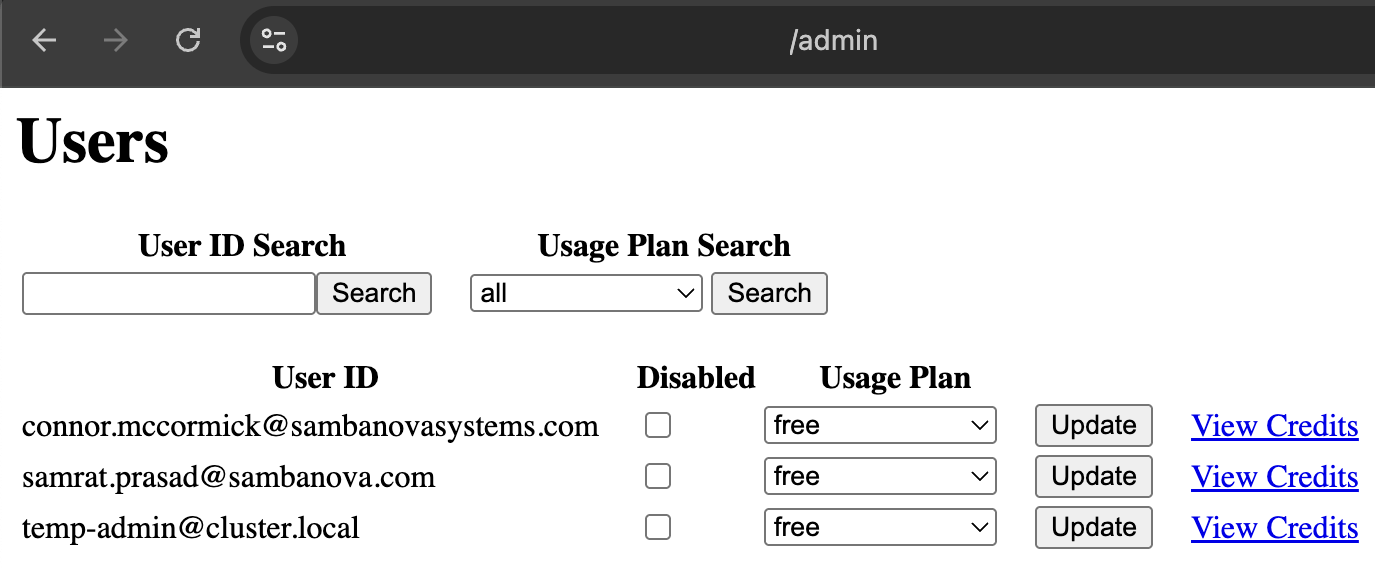Open the site information icon in address bar
This screenshot has width=1375, height=568.
[x=273, y=41]
